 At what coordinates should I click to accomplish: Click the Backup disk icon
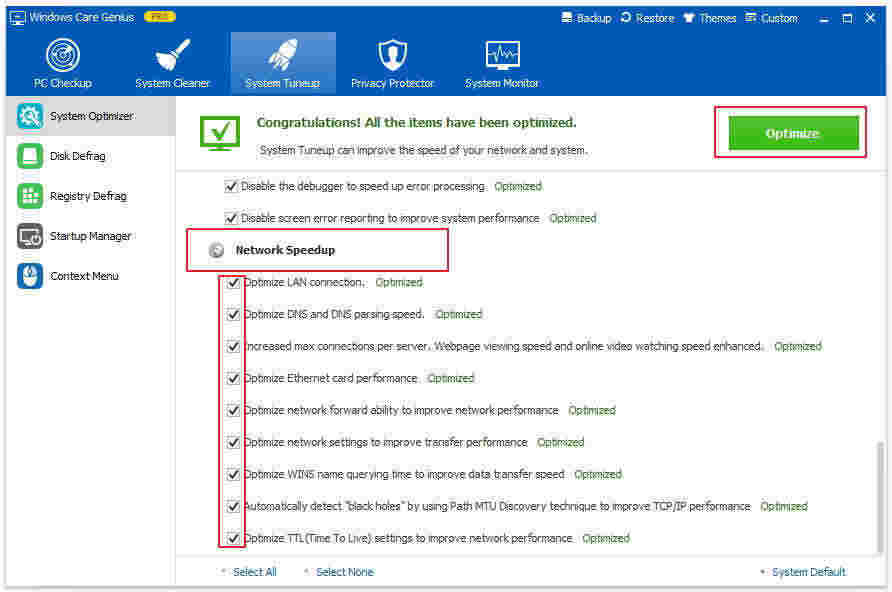pos(567,18)
